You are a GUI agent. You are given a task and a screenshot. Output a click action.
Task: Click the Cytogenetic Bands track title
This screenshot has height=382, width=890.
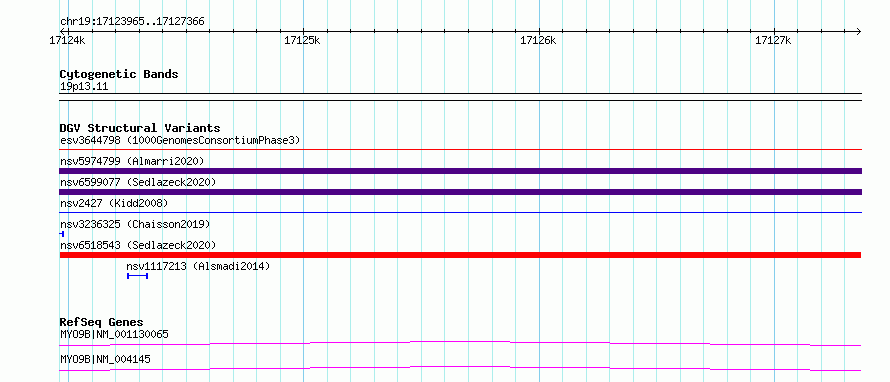coord(119,74)
